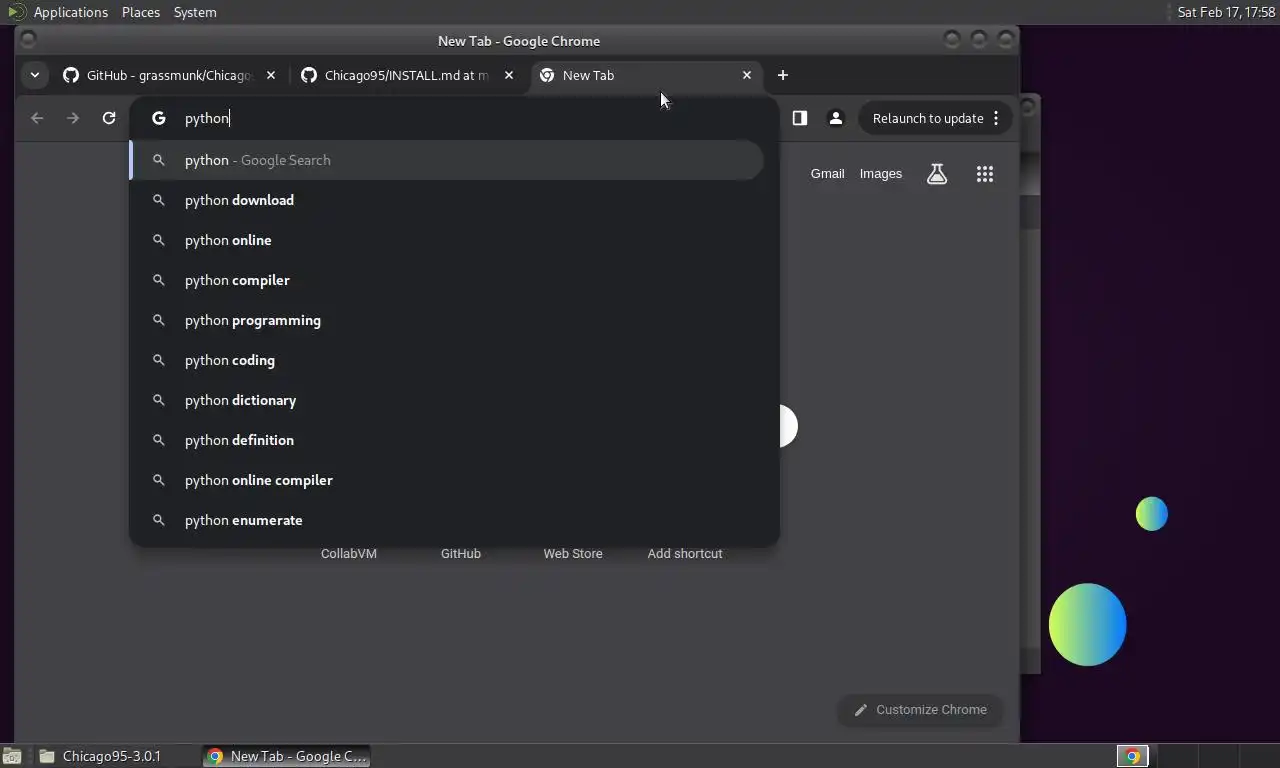
Task: Click Customize Chrome button
Action: point(920,710)
